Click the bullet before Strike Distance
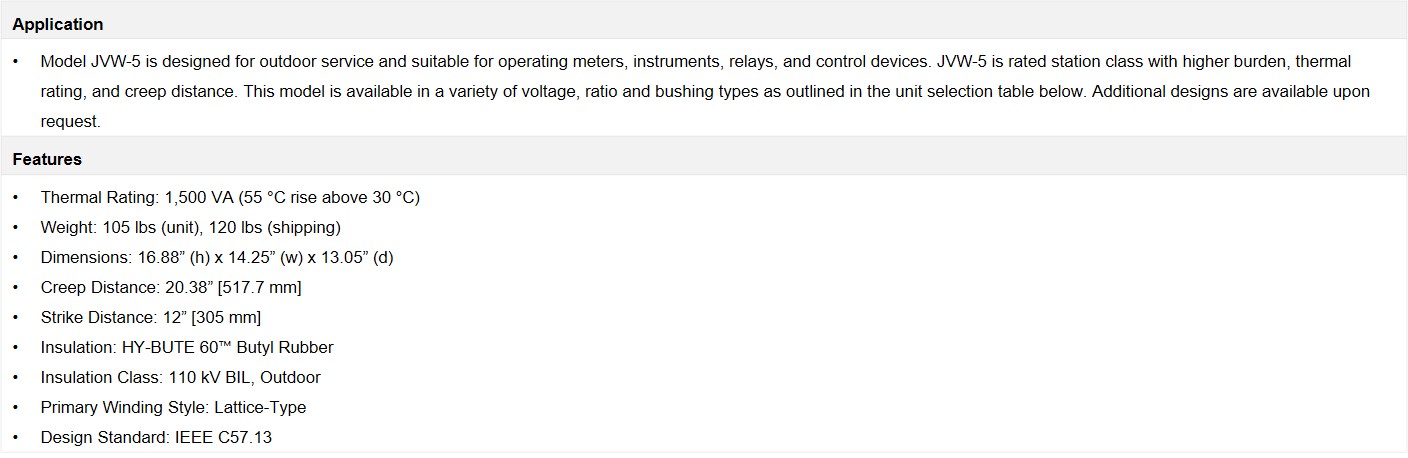 16,318
